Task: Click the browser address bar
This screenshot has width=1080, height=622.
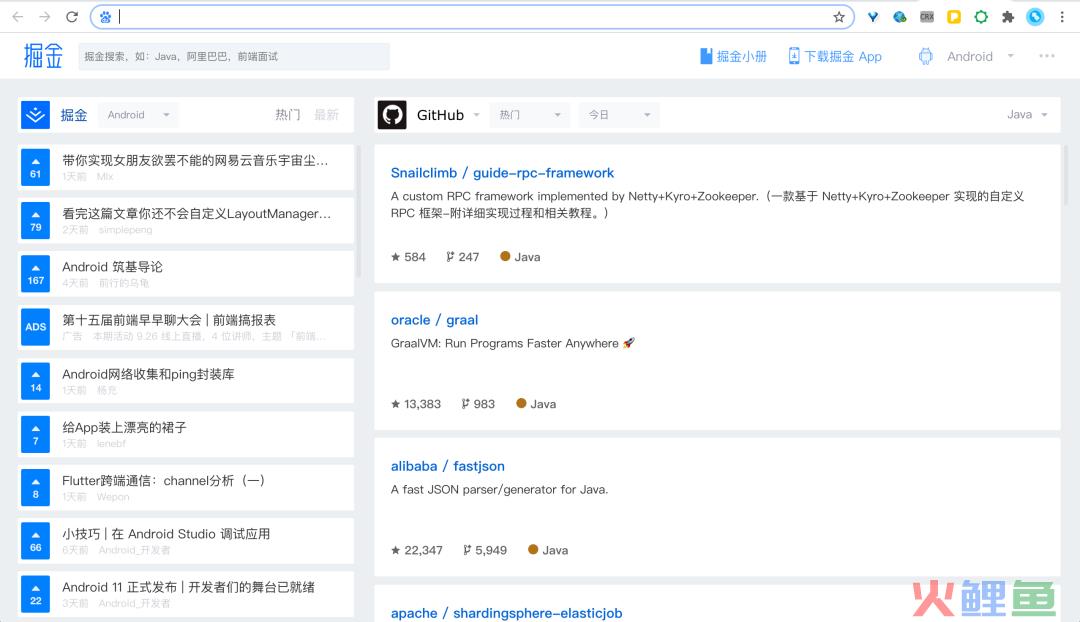Action: click(x=472, y=17)
